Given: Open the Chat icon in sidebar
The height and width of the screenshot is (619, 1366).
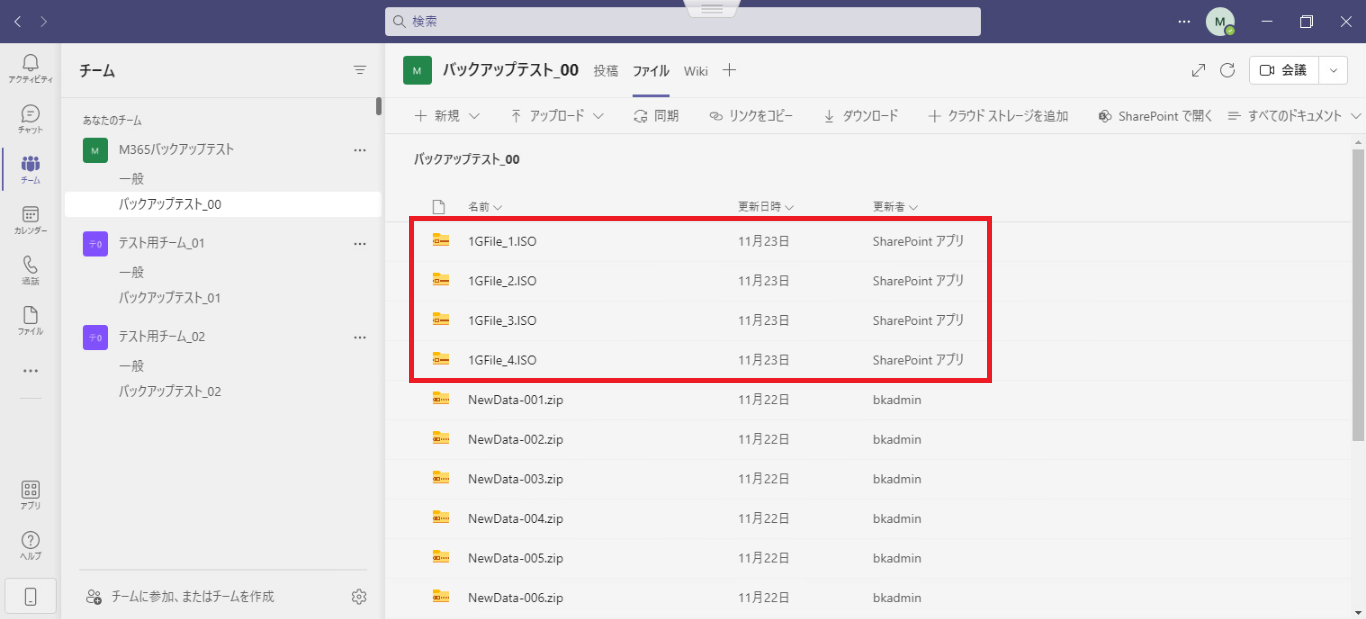Looking at the screenshot, I should [30, 119].
